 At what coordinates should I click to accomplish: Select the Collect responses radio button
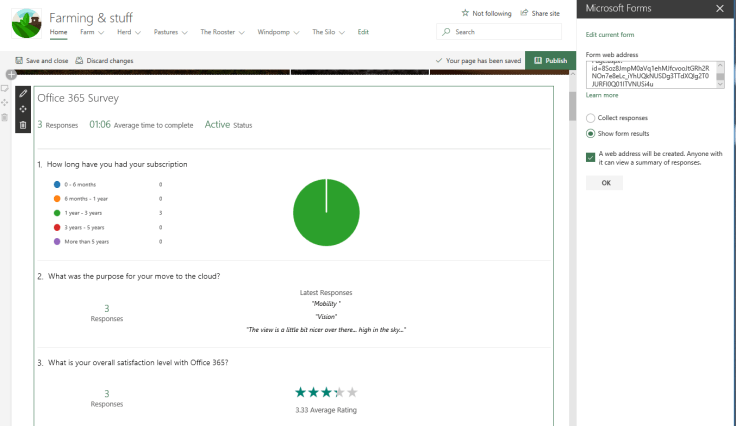[591, 118]
